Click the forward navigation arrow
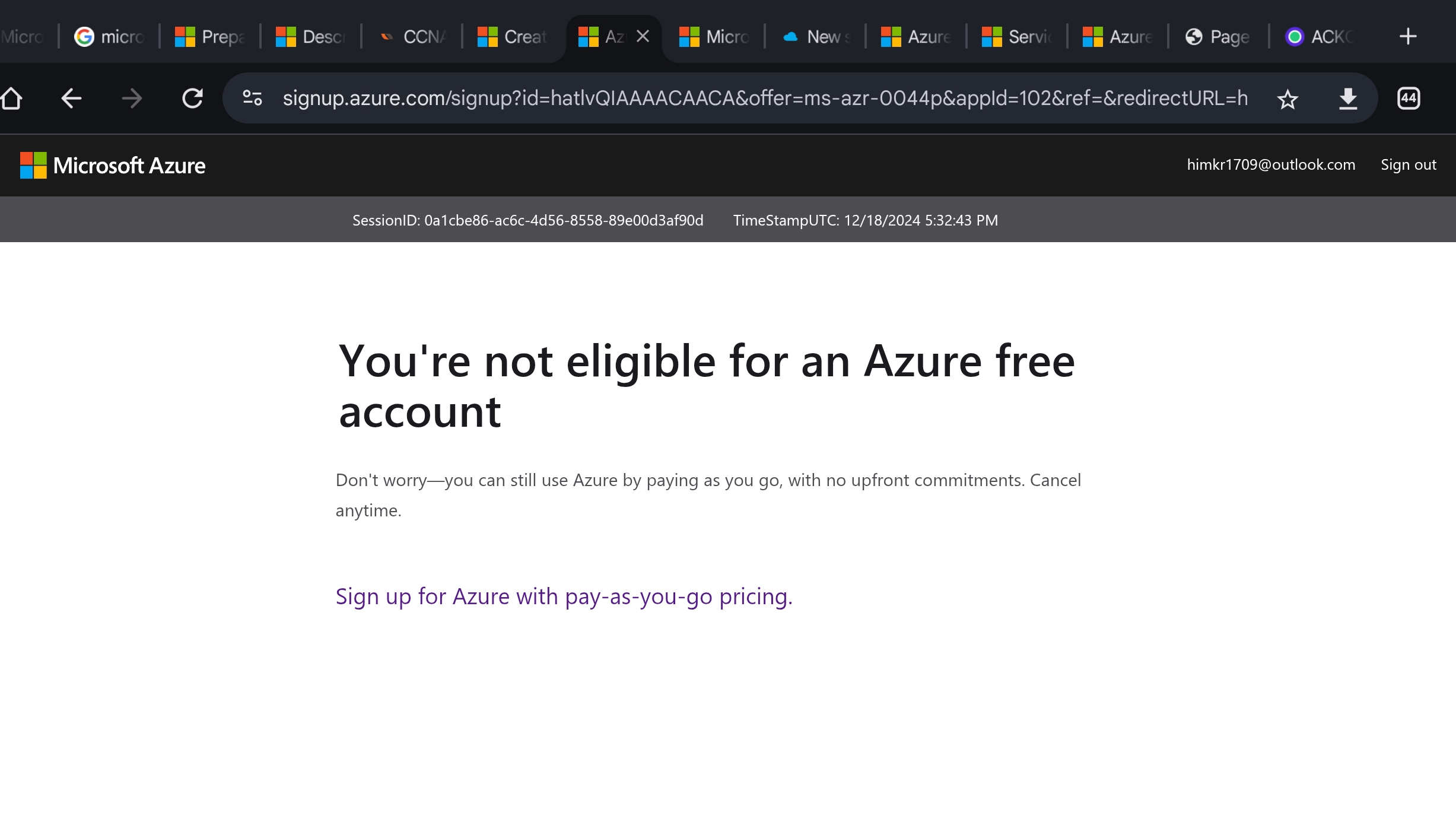1456x825 pixels. (132, 99)
